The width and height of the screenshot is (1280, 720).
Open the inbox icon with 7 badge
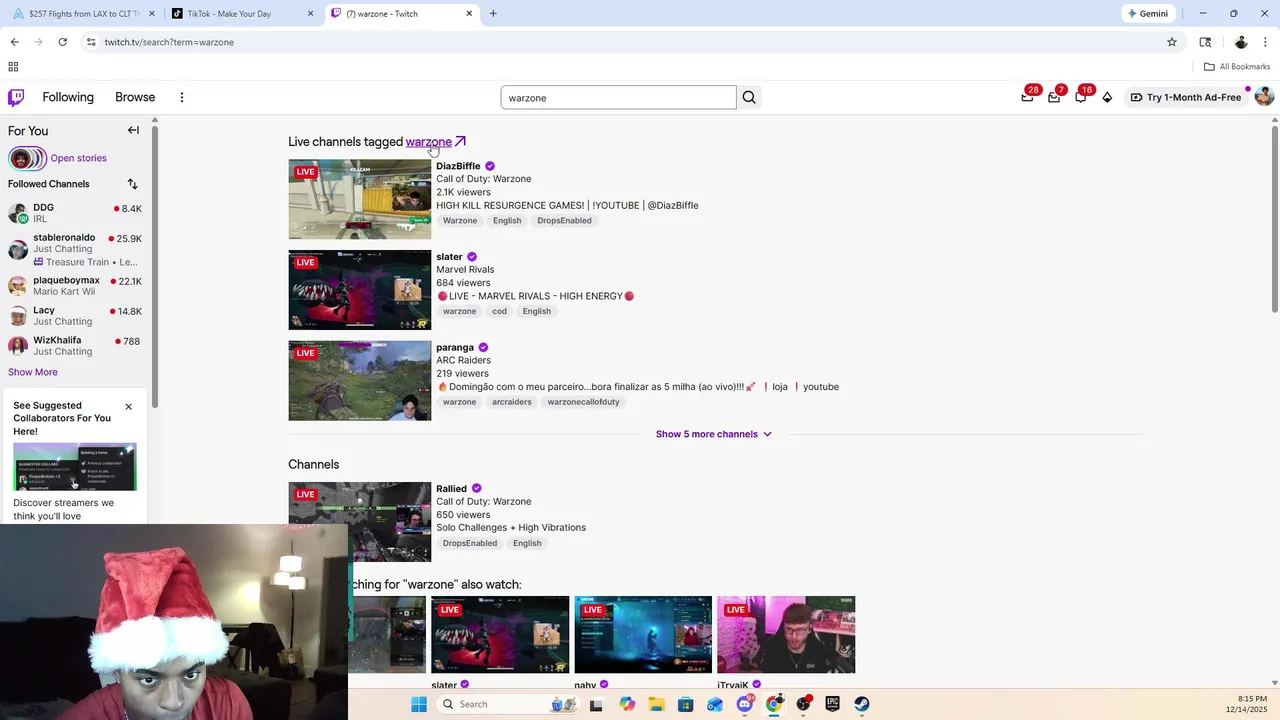click(x=1054, y=97)
